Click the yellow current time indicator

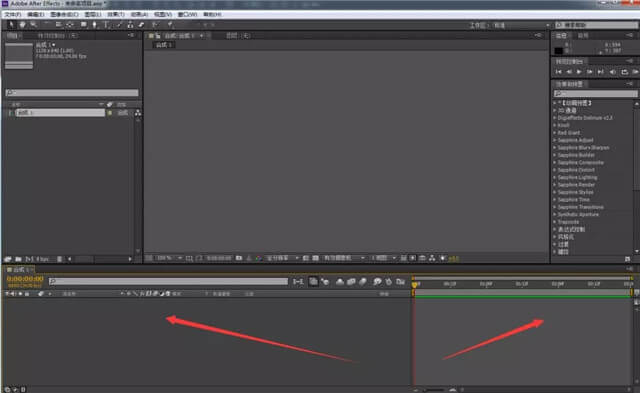pyautogui.click(x=415, y=284)
